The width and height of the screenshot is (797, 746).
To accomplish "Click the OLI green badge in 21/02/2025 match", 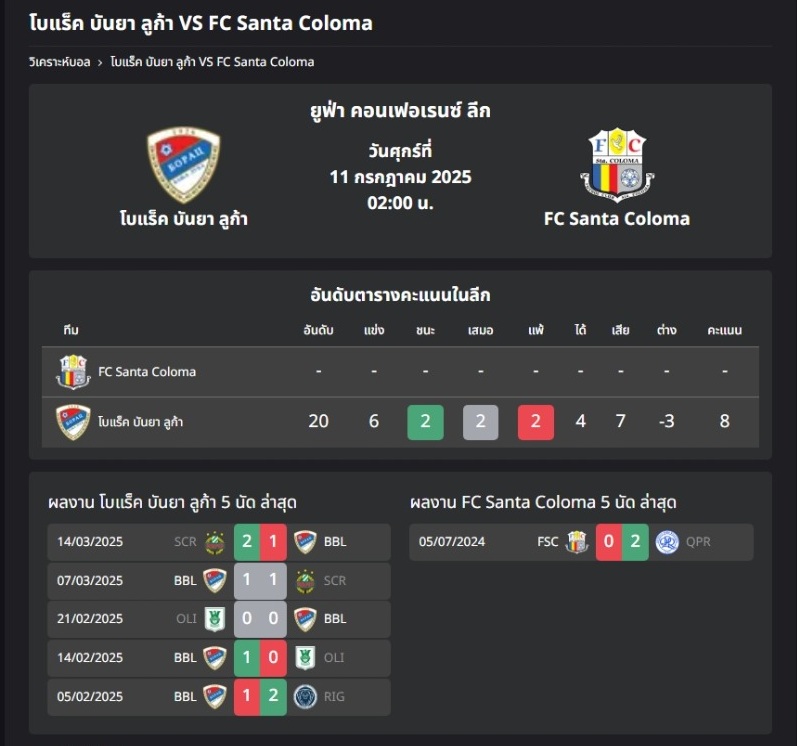I will 214,619.
